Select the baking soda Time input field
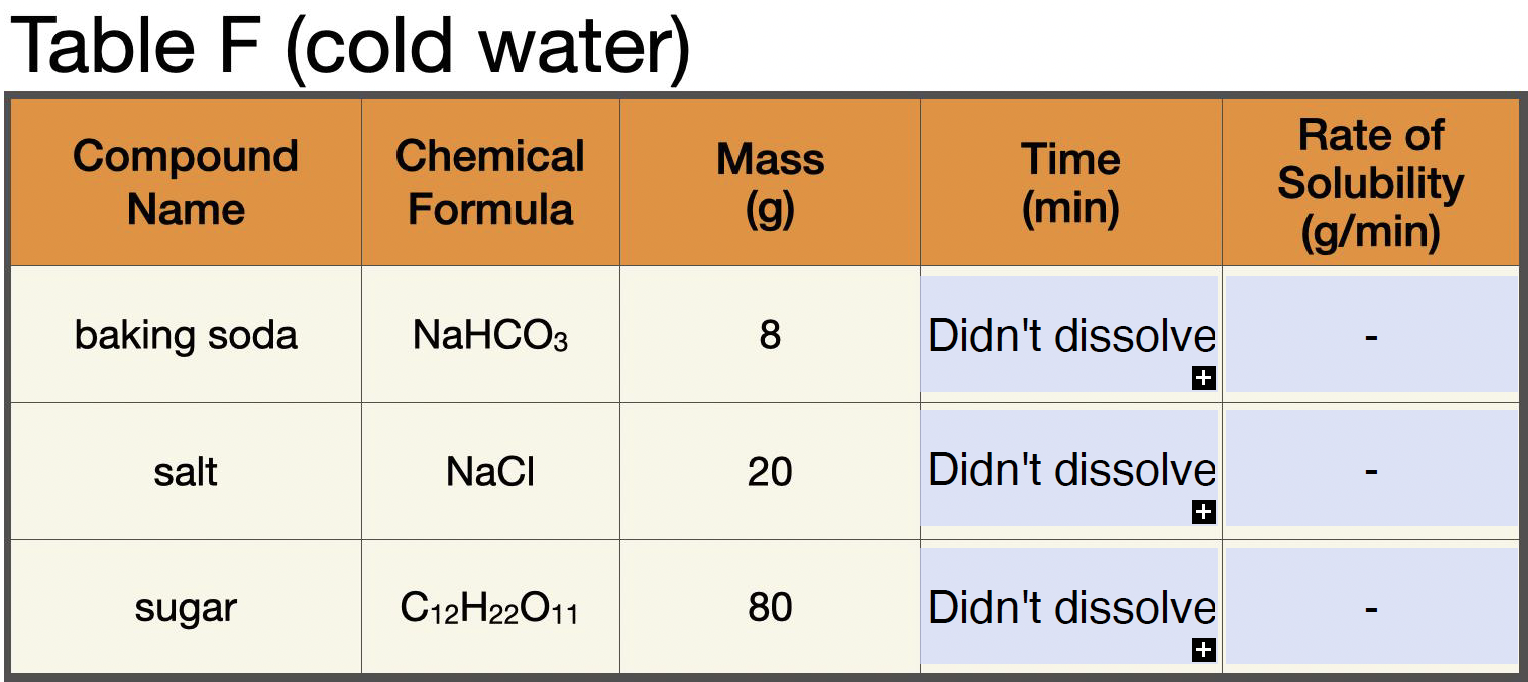Image resolution: width=1528 pixels, height=682 pixels. (x=1070, y=334)
